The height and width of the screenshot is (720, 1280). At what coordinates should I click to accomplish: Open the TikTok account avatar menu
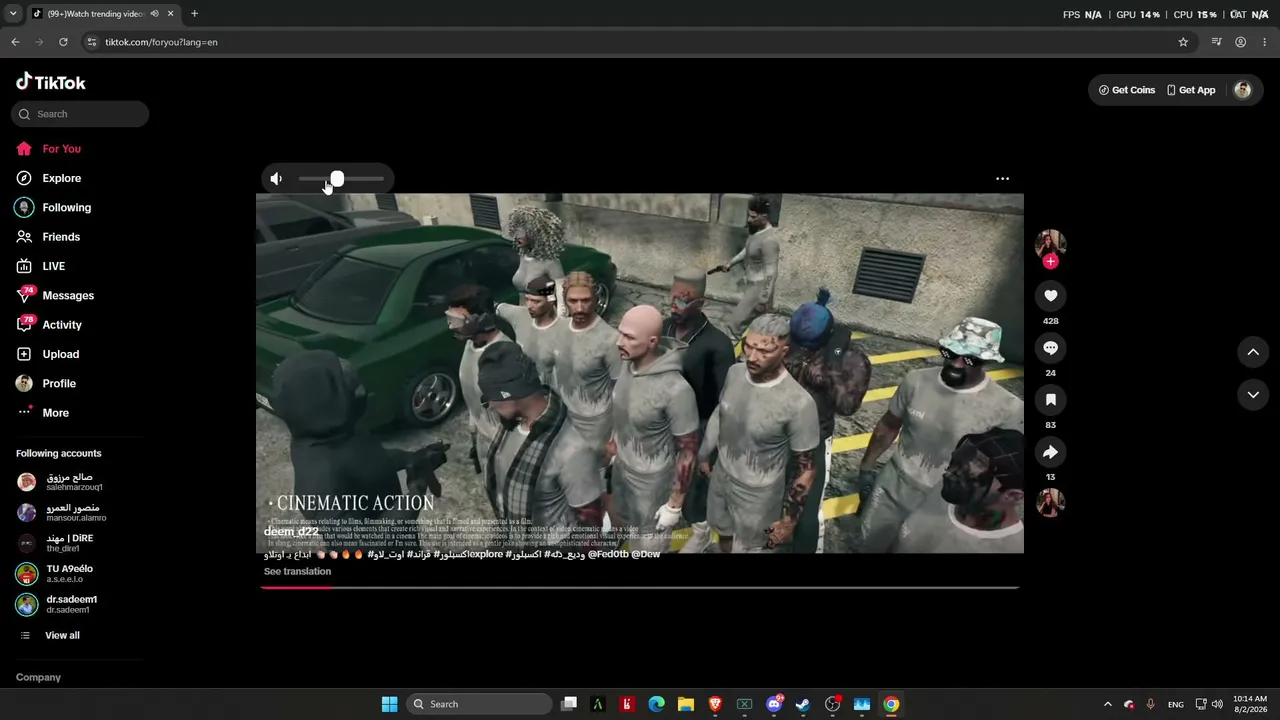[1243, 90]
